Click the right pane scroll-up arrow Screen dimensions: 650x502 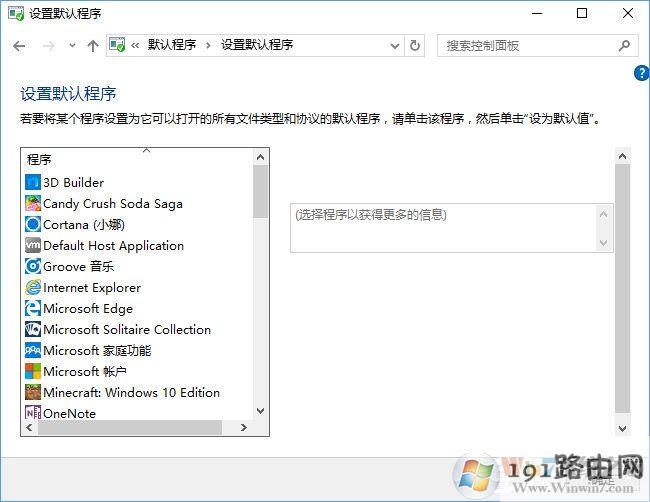coord(622,156)
